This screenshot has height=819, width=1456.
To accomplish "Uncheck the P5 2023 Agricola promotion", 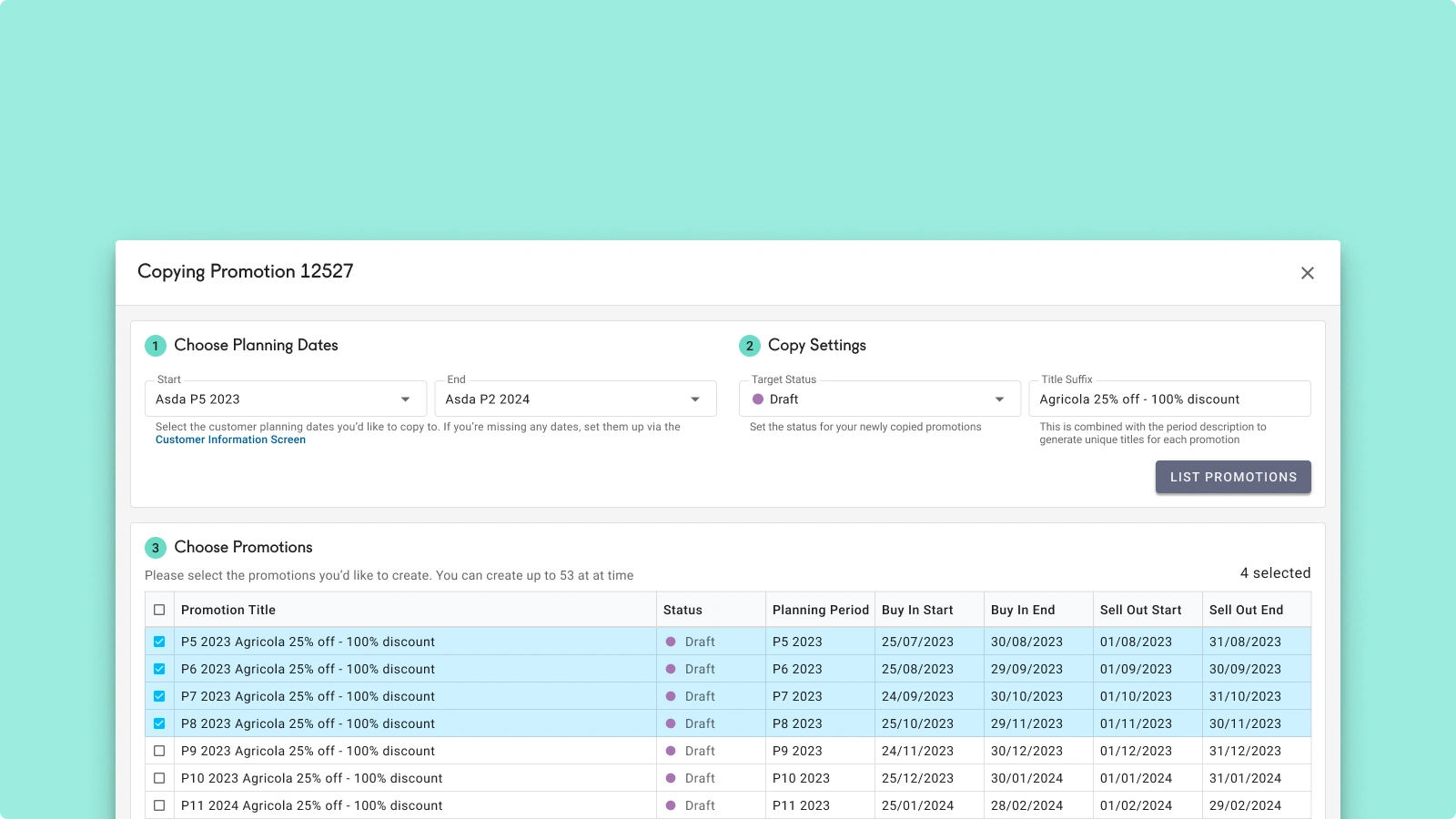I will (x=159, y=642).
